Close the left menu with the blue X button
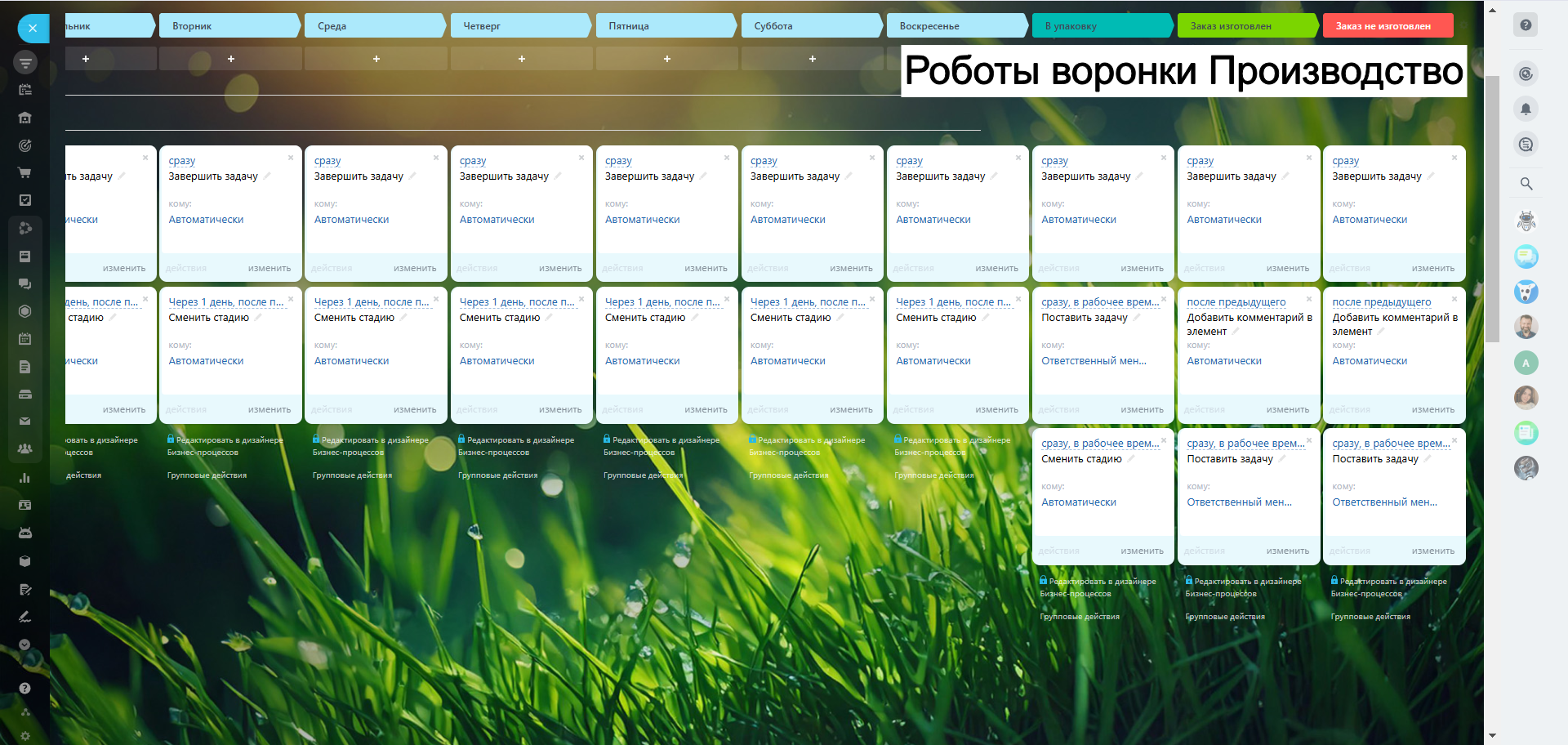 tap(33, 28)
